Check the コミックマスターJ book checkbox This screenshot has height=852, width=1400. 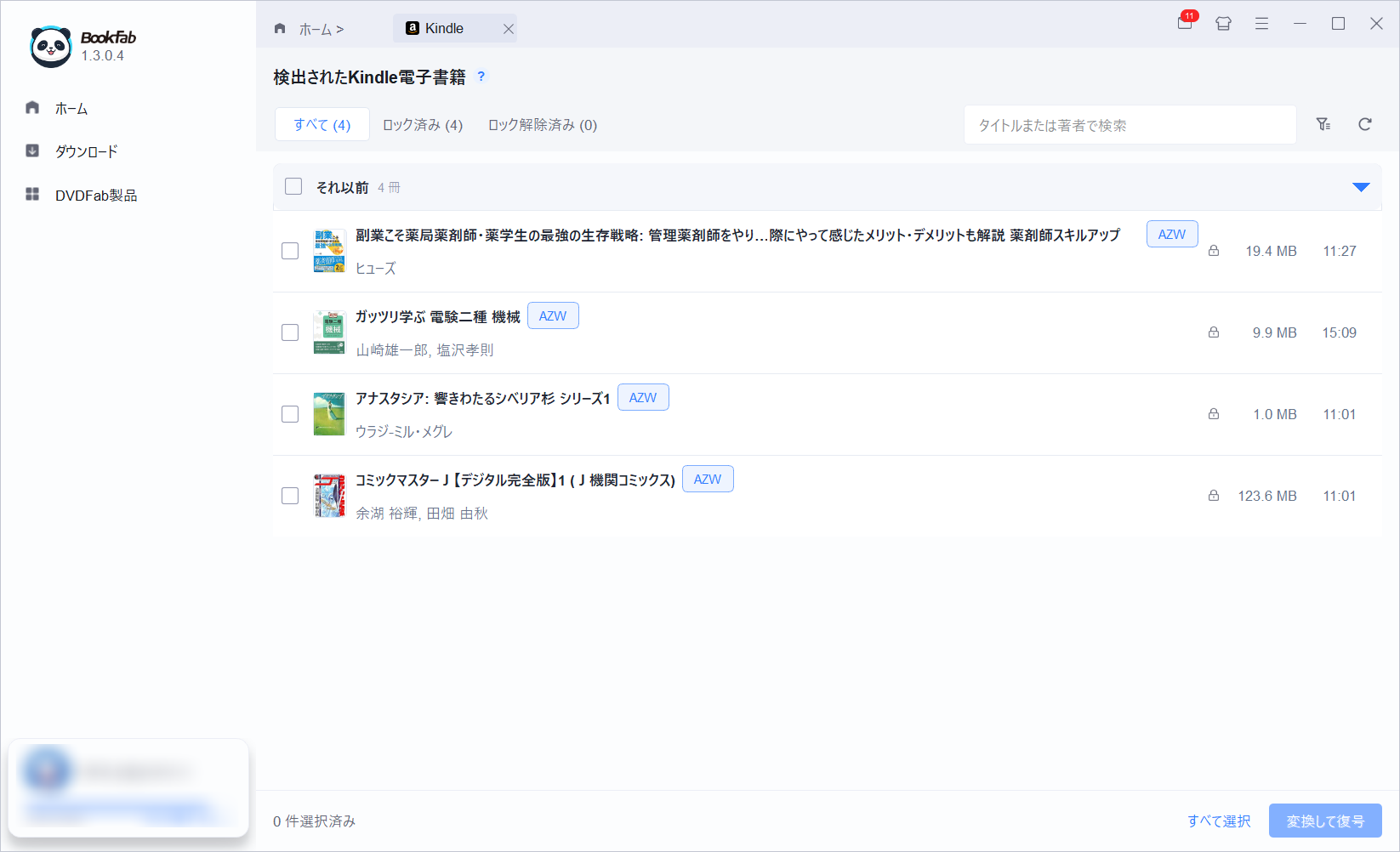(x=290, y=496)
